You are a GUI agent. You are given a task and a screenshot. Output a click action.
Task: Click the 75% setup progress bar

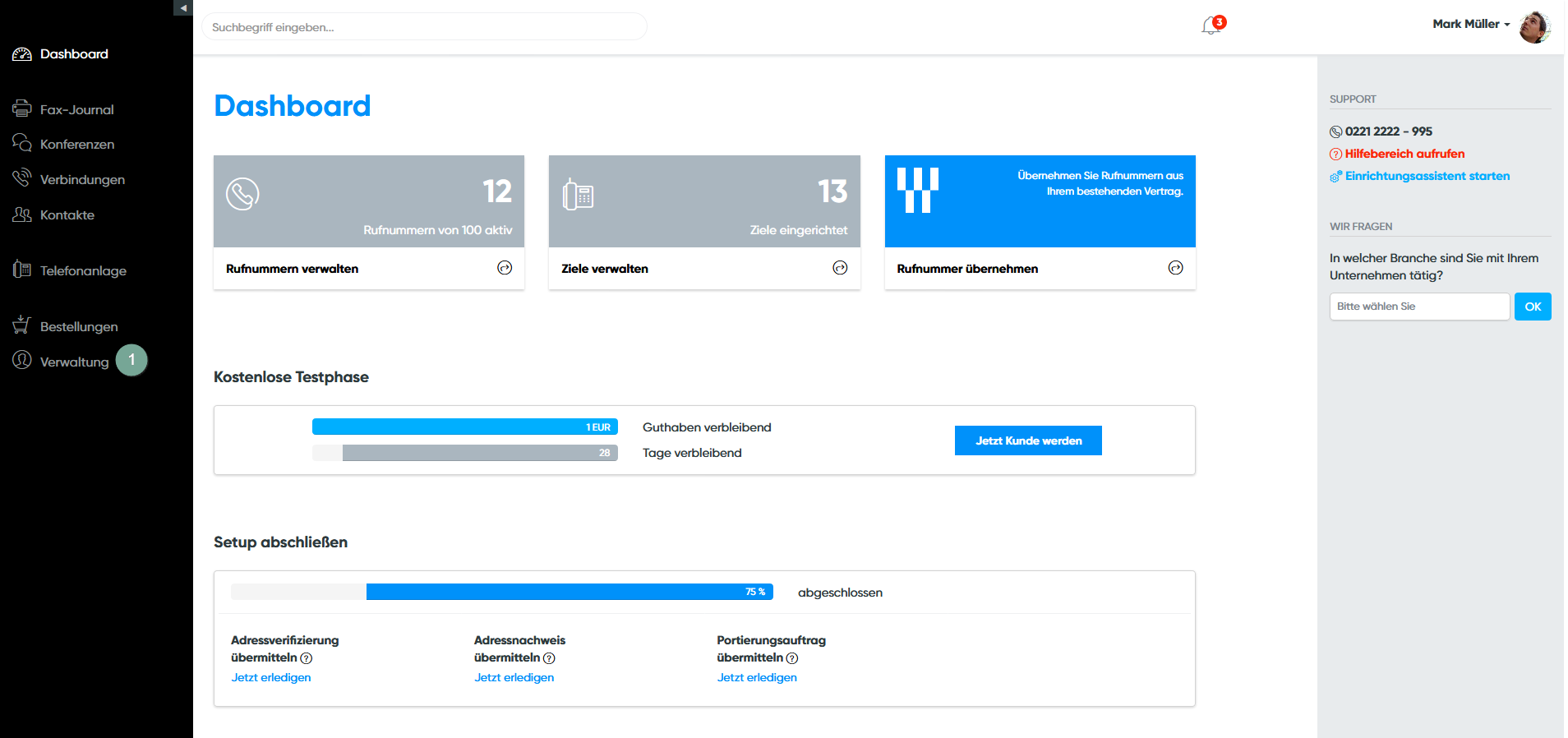click(x=569, y=592)
